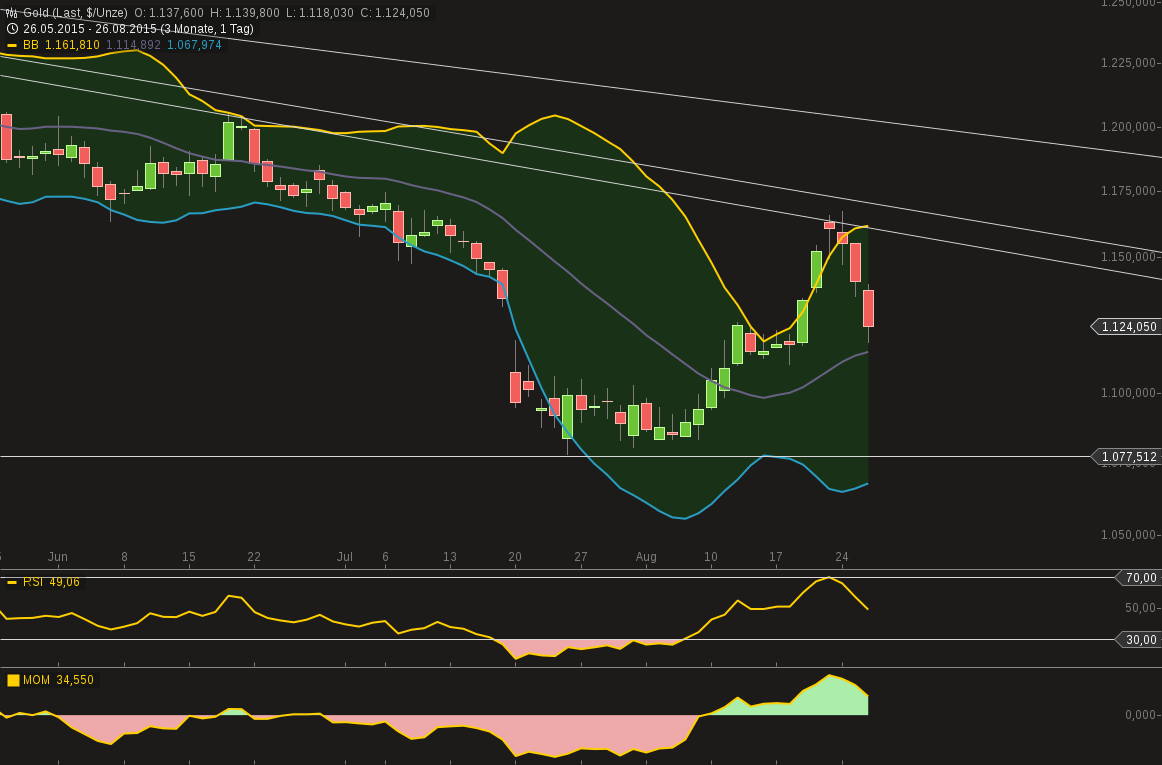Click the middle band value 1.114,892 in legend
This screenshot has width=1162, height=765.
tap(131, 45)
